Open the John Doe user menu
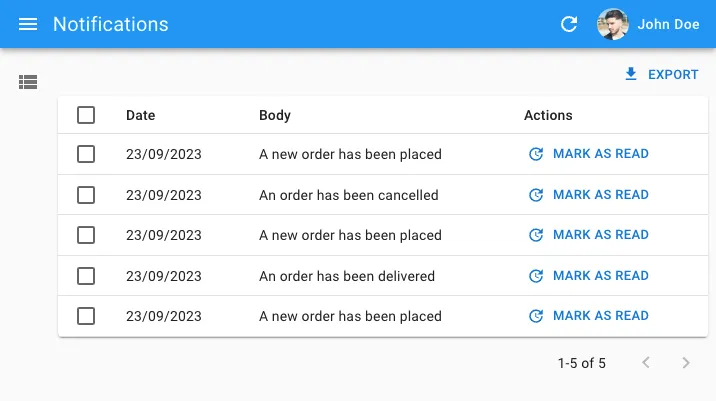This screenshot has height=401, width=716. point(668,24)
